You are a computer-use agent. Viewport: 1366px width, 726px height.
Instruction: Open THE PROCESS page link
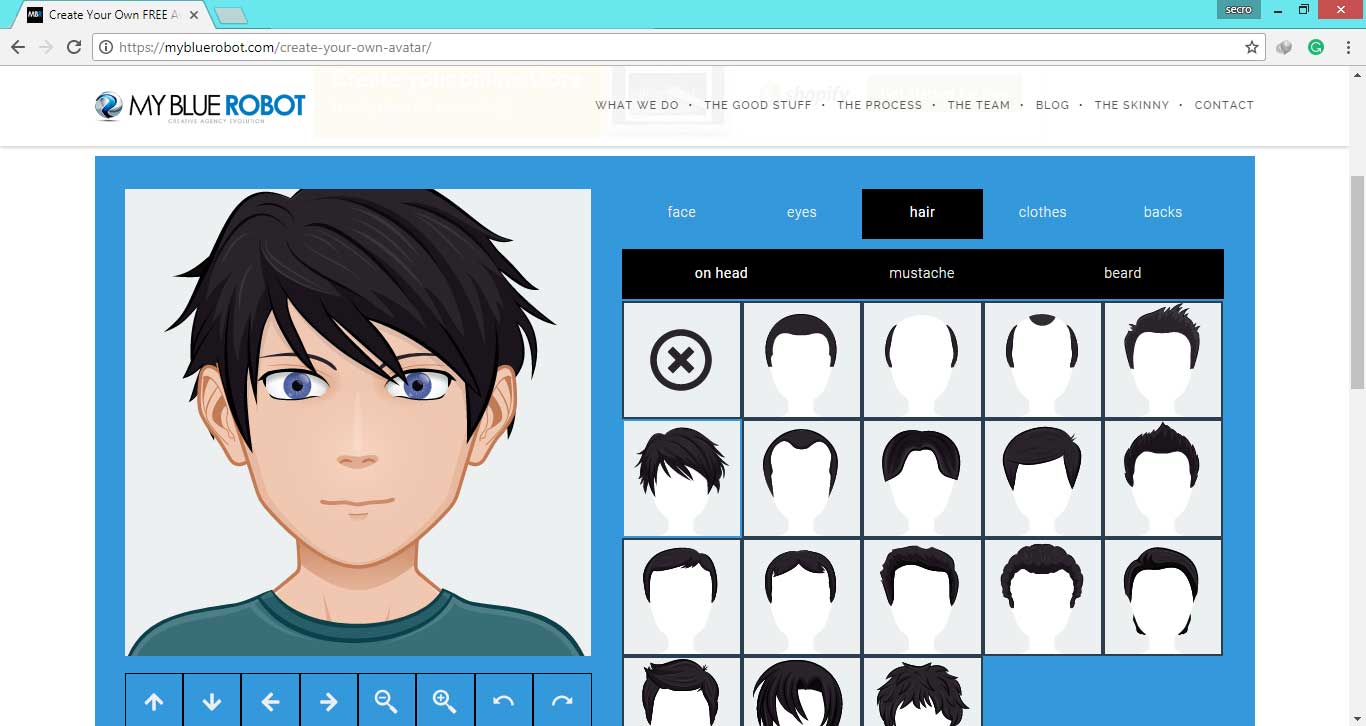(879, 105)
